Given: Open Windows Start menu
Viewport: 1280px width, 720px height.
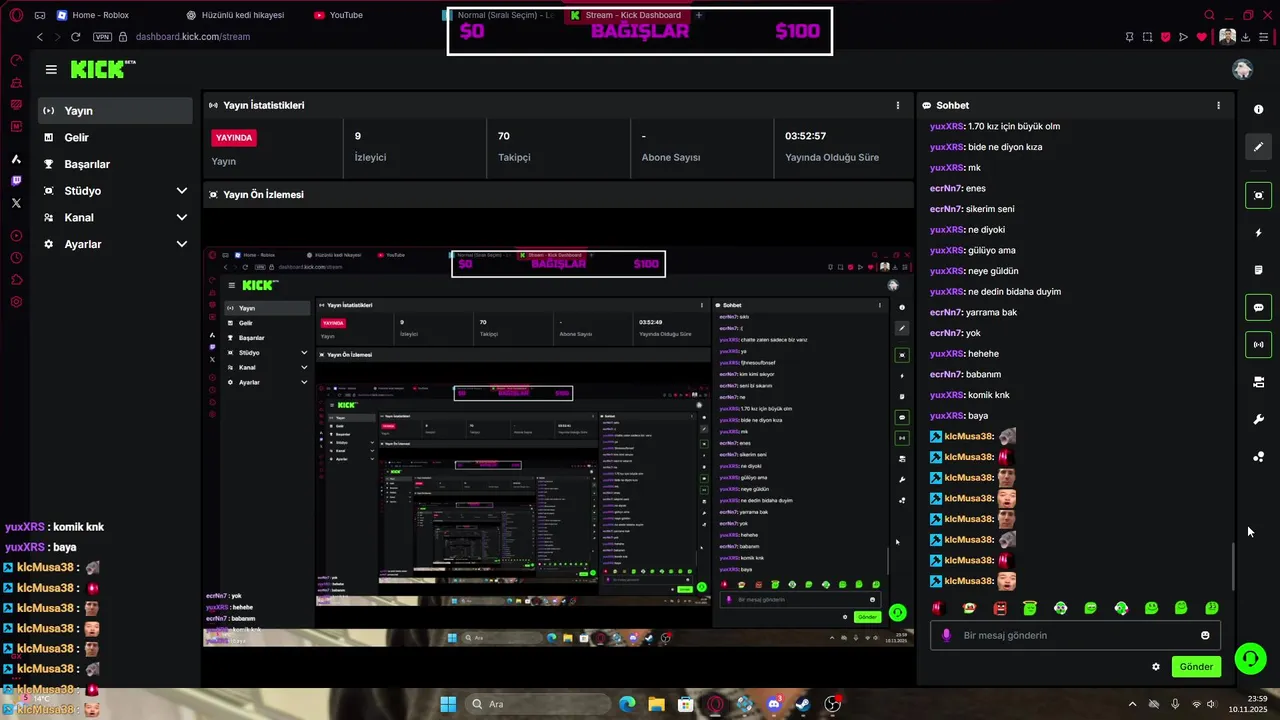Looking at the screenshot, I should 448,704.
